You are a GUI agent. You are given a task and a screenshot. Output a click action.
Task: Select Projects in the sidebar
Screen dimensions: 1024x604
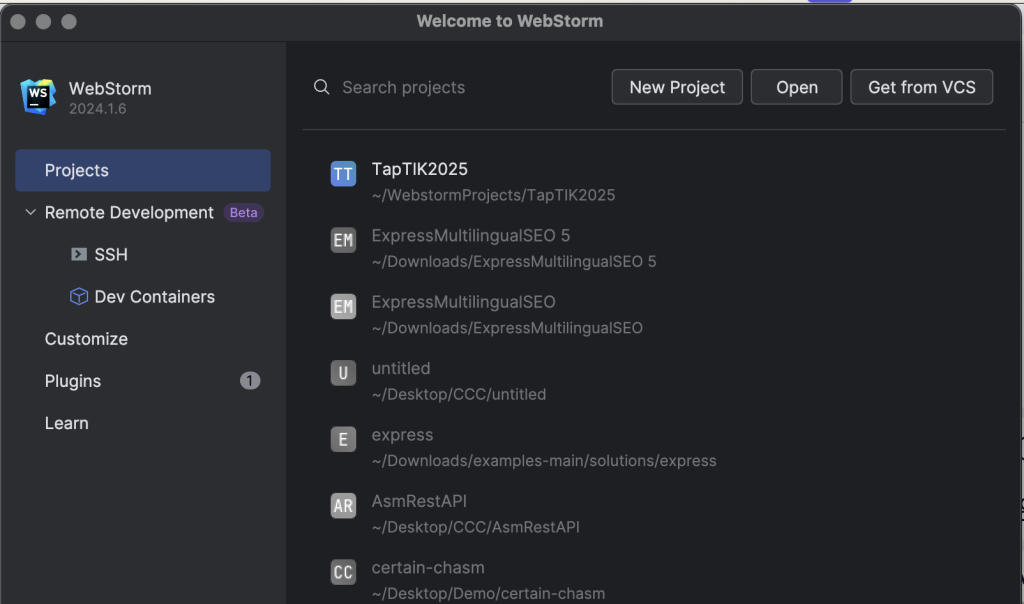(x=142, y=171)
